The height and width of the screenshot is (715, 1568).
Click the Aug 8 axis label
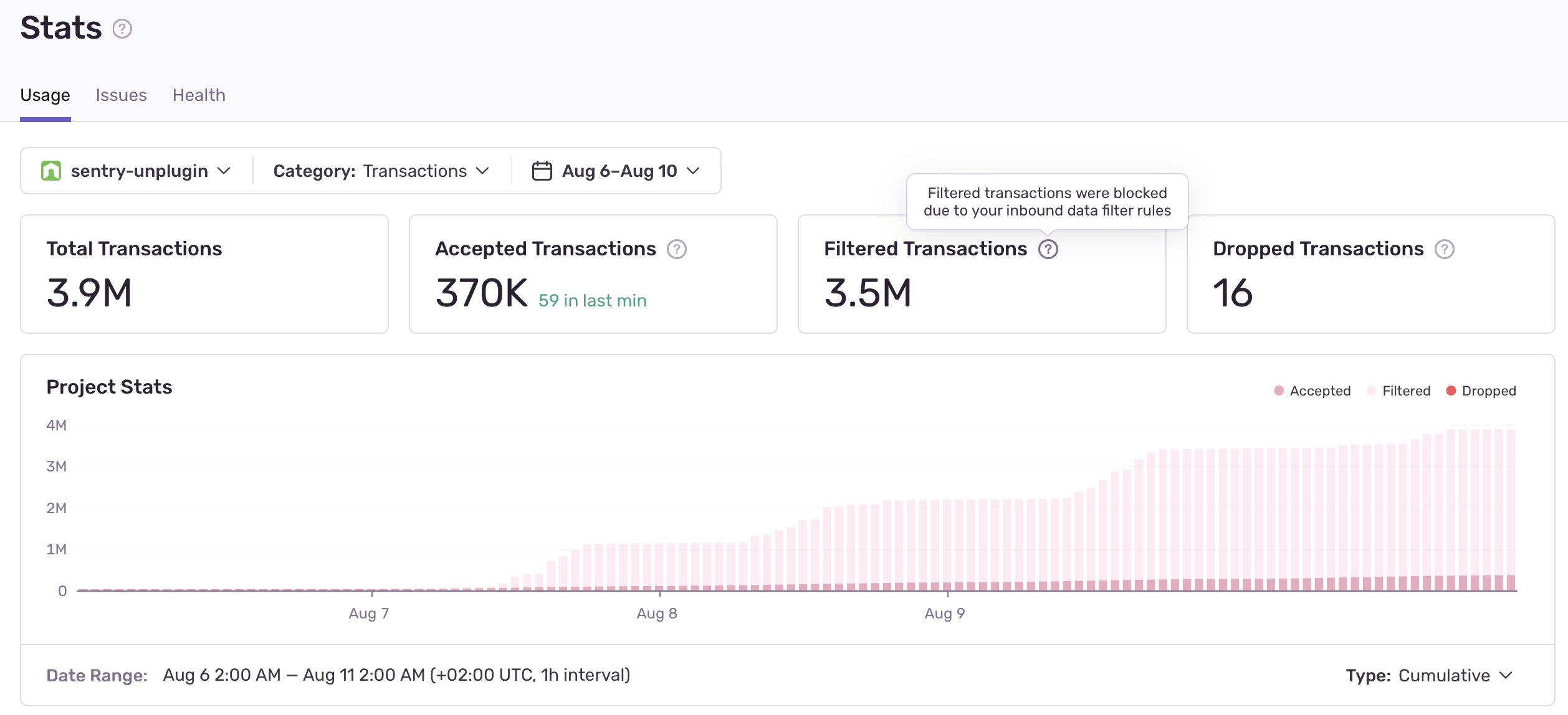coord(657,613)
